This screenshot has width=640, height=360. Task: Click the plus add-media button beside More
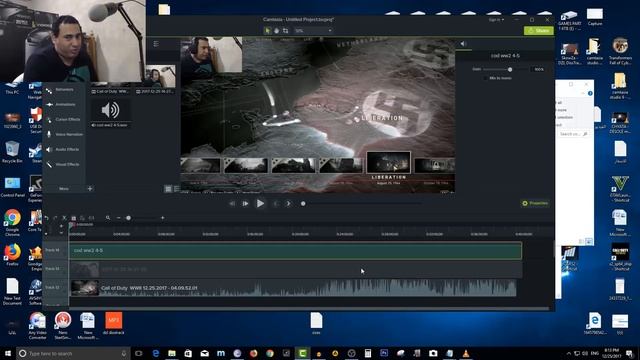(90, 189)
